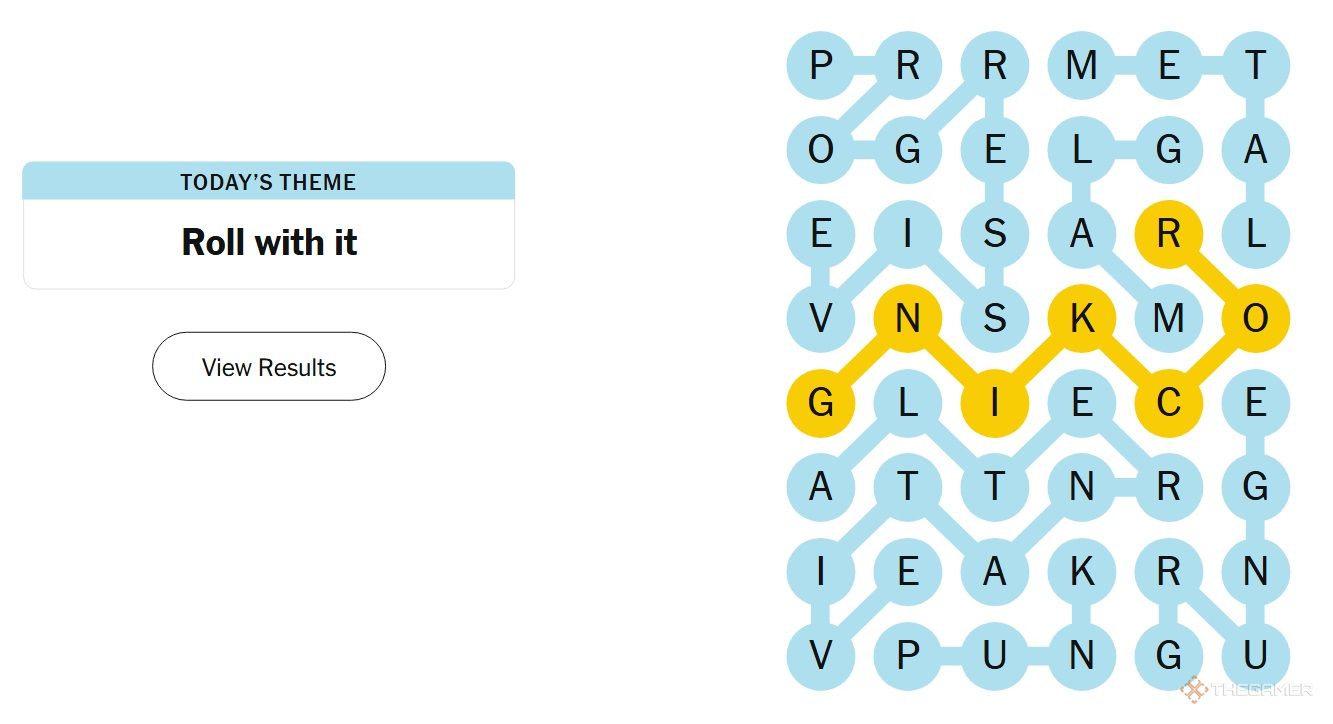
Task: Select the T ending the MET row
Action: [x=1255, y=66]
